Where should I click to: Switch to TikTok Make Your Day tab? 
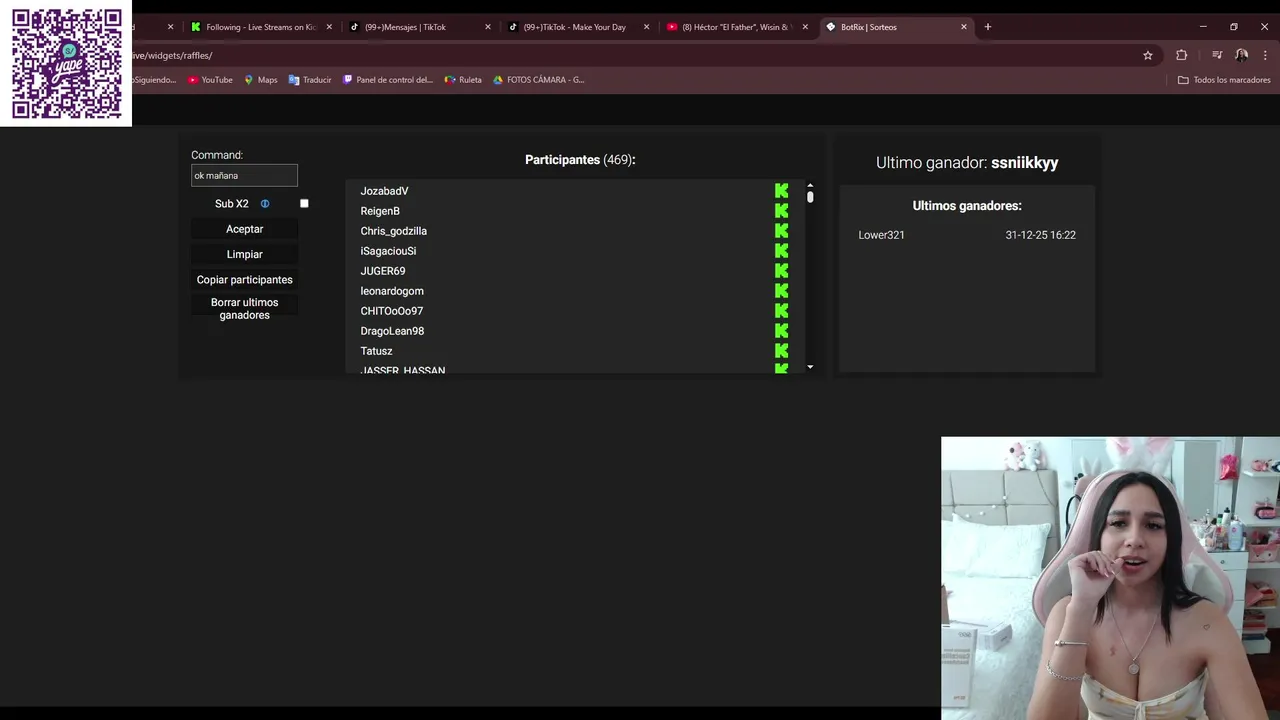click(579, 27)
